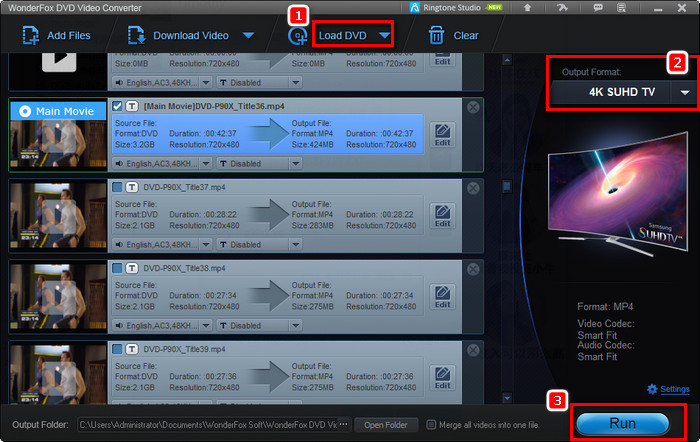Screen dimensions: 700x442
Task: Click the T subtitle icon for Title36
Action: click(x=132, y=106)
